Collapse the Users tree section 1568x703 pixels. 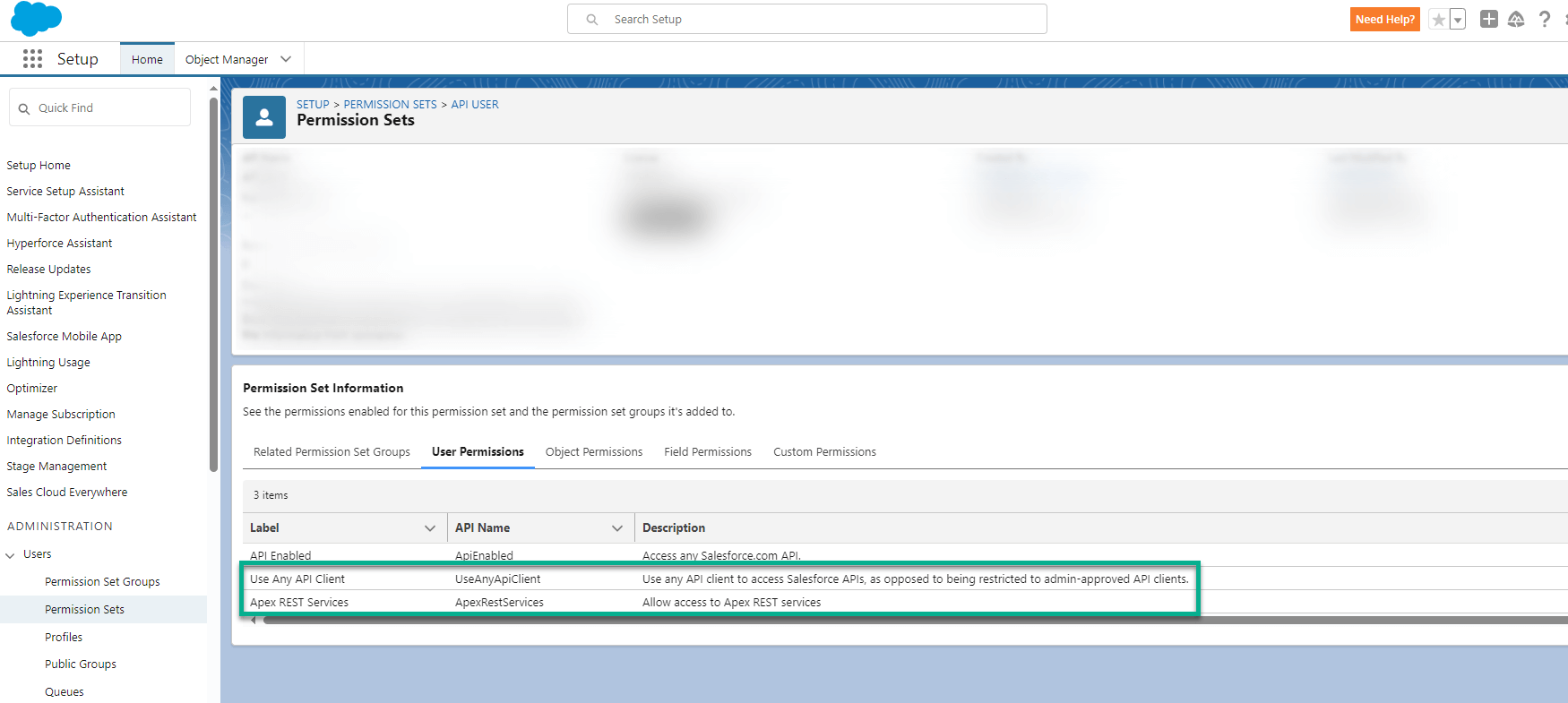[x=11, y=555]
